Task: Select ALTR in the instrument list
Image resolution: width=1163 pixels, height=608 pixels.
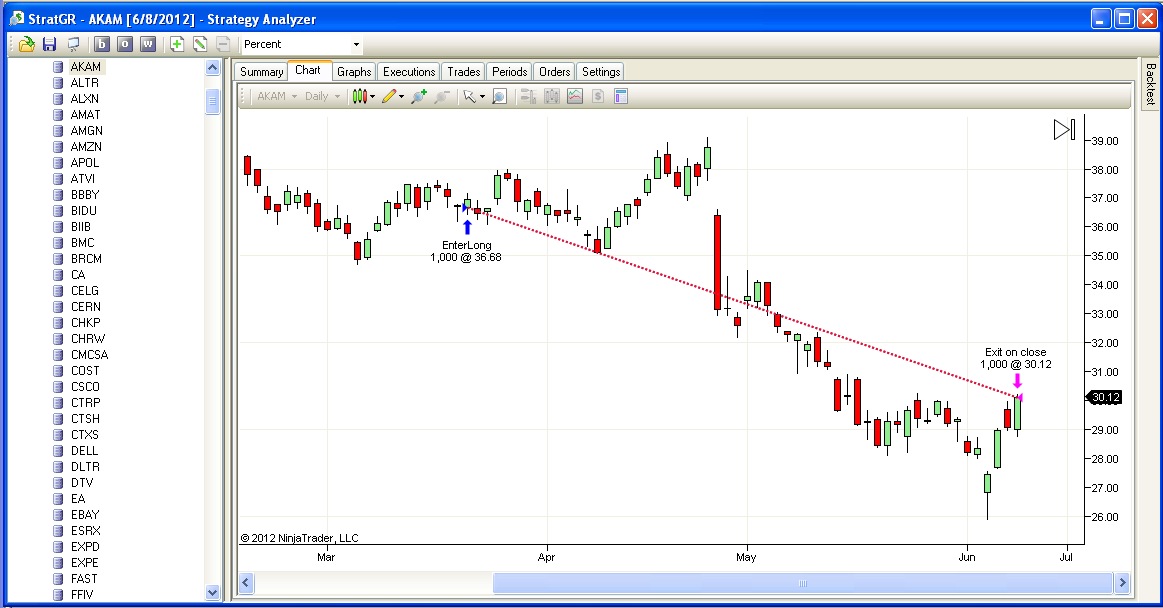Action: tap(85, 83)
